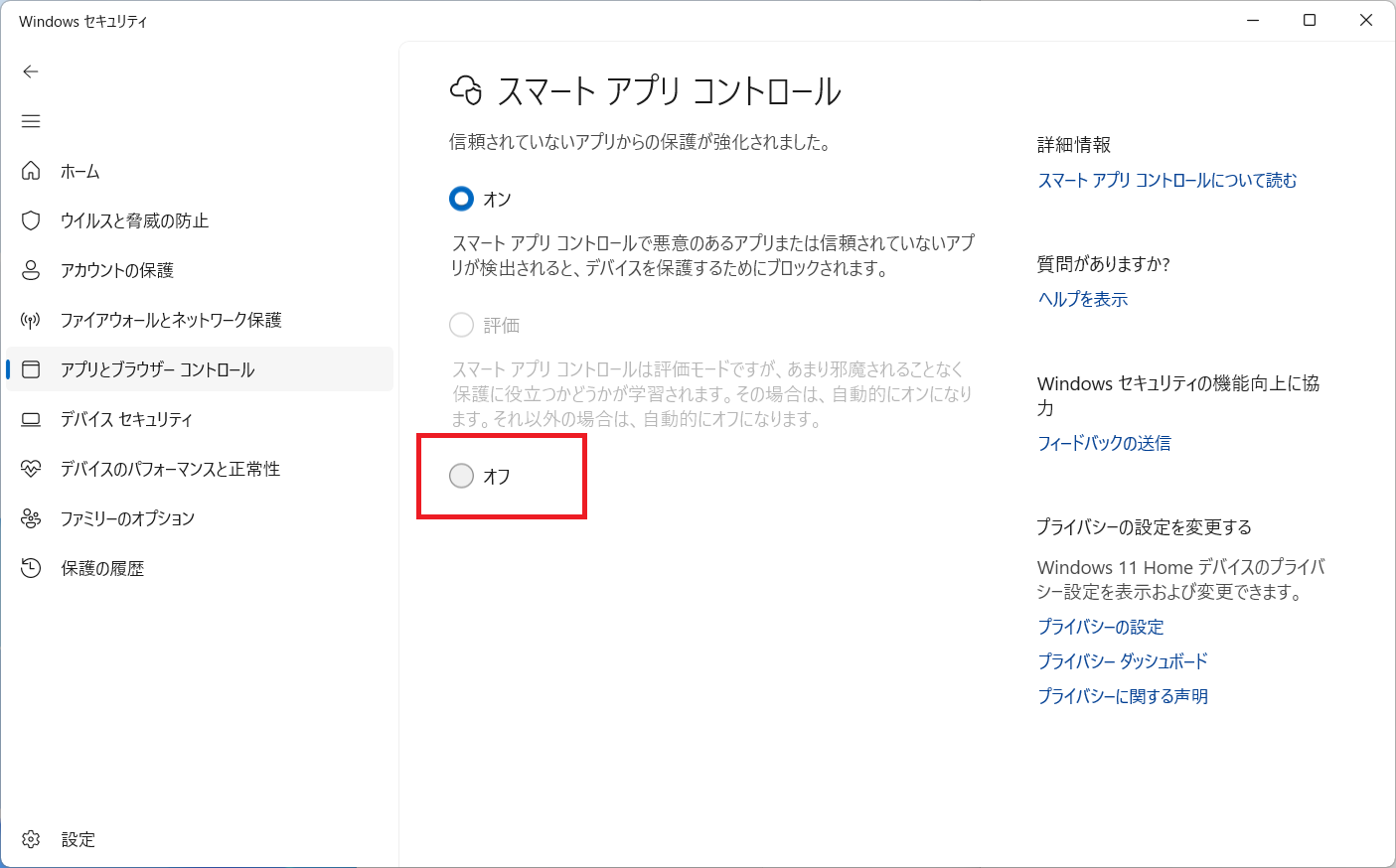
Task: Open the プライバシーの設定 link
Action: point(1101,627)
